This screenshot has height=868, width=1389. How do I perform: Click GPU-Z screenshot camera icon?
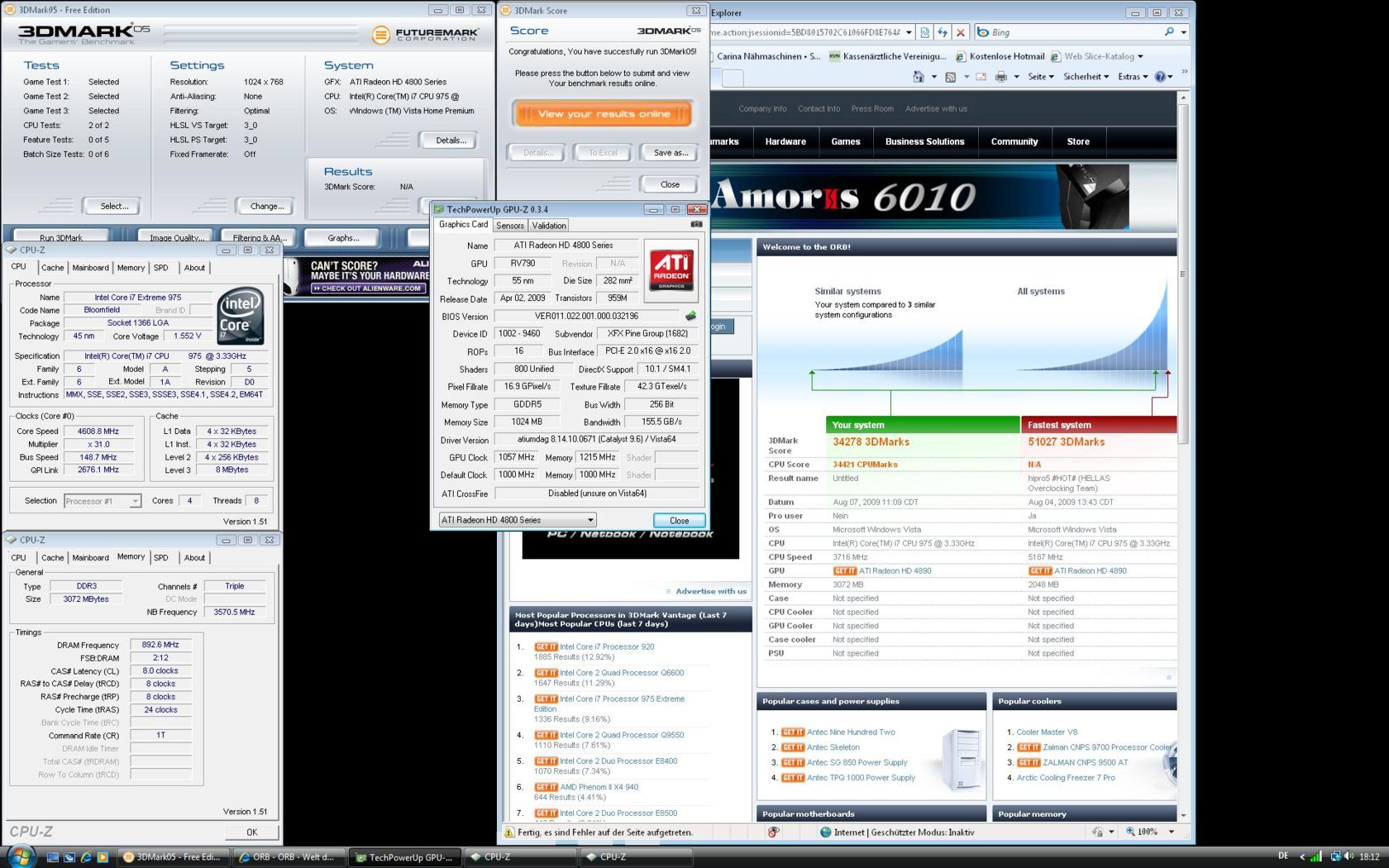click(696, 224)
